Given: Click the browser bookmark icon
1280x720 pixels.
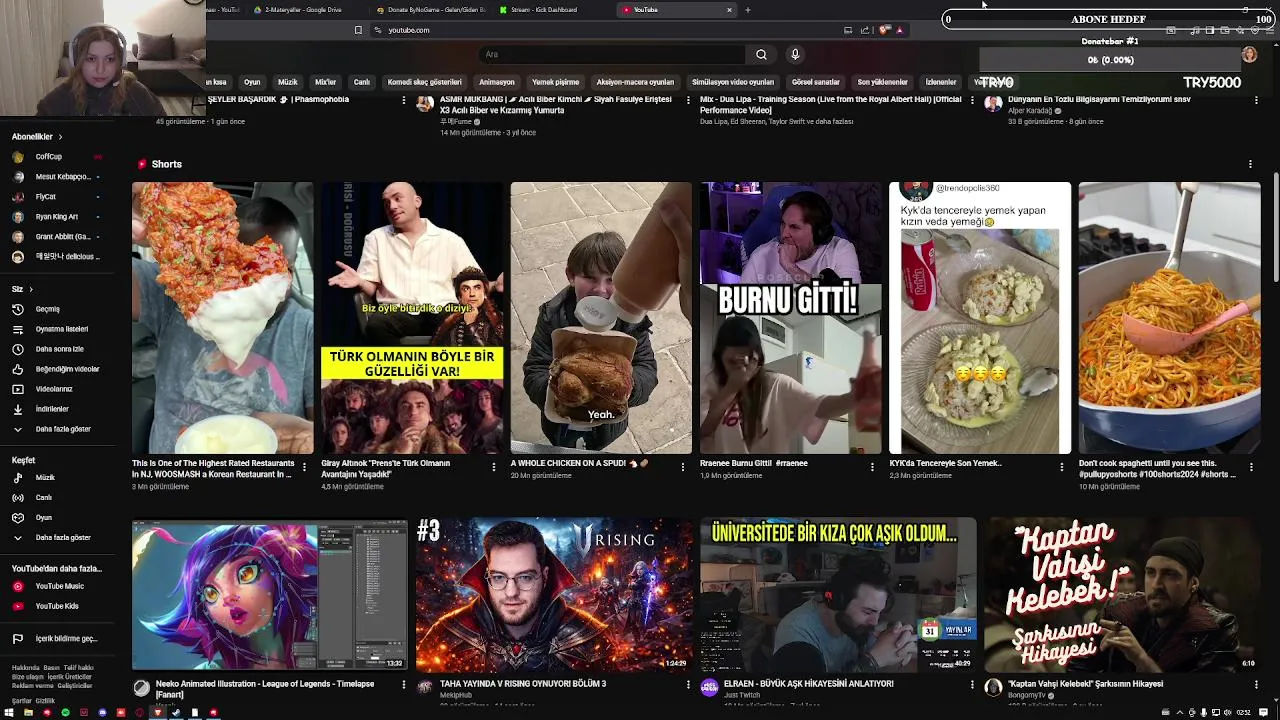Looking at the screenshot, I should (358, 30).
